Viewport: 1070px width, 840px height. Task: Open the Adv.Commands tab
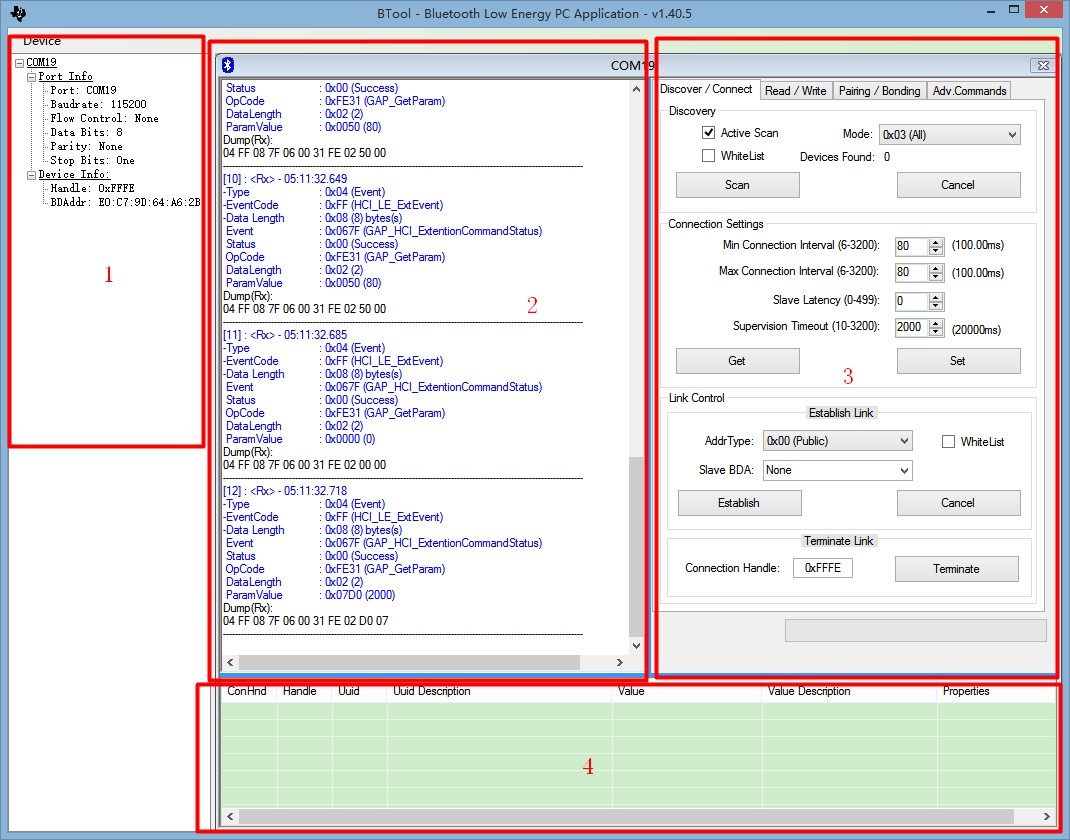pos(969,91)
